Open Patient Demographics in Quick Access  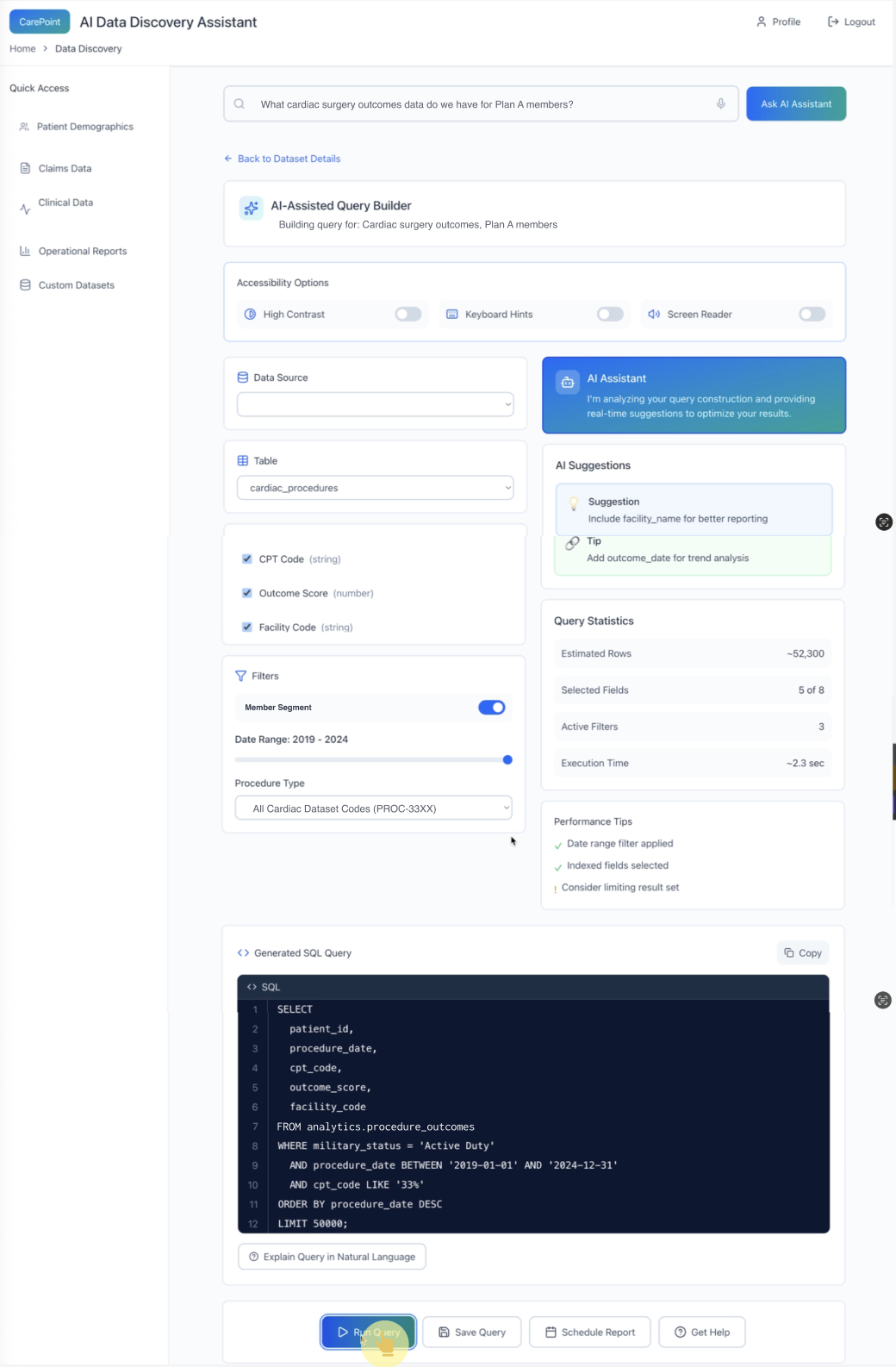pyautogui.click(x=84, y=127)
